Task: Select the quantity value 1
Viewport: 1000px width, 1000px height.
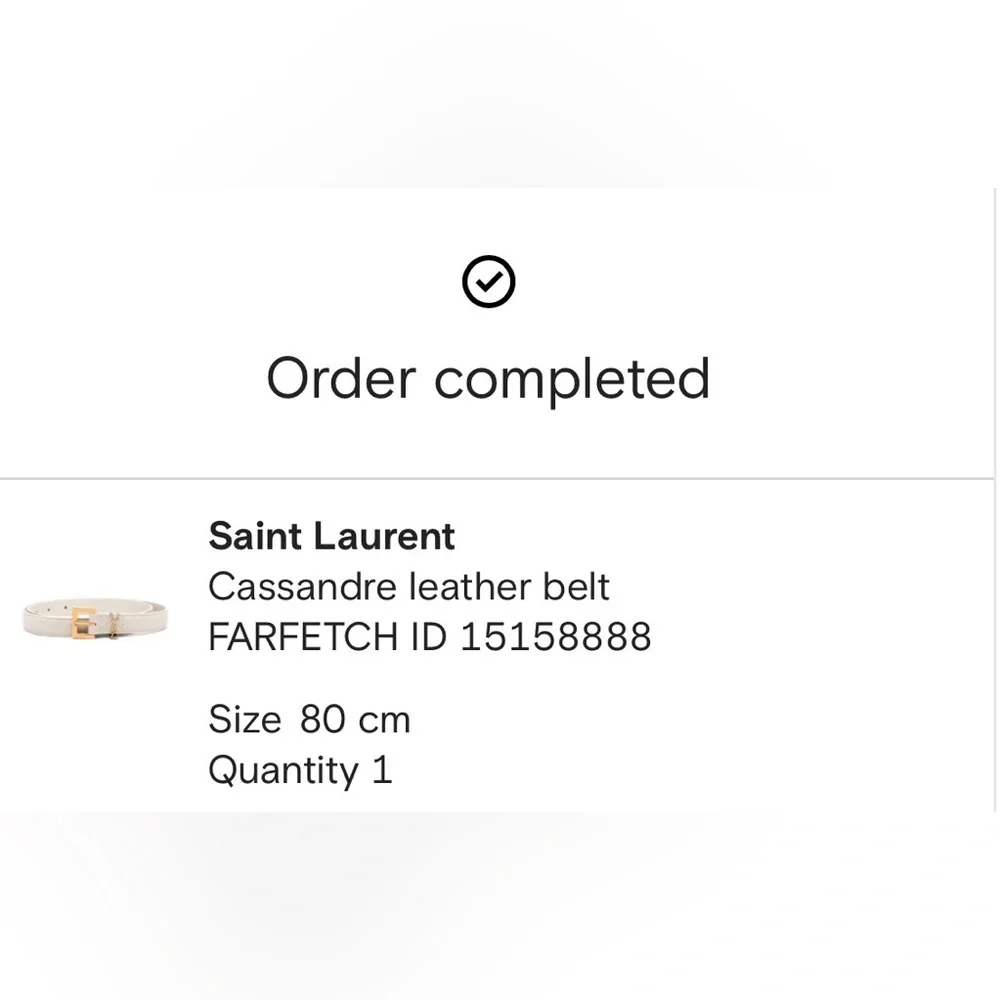Action: (x=382, y=771)
